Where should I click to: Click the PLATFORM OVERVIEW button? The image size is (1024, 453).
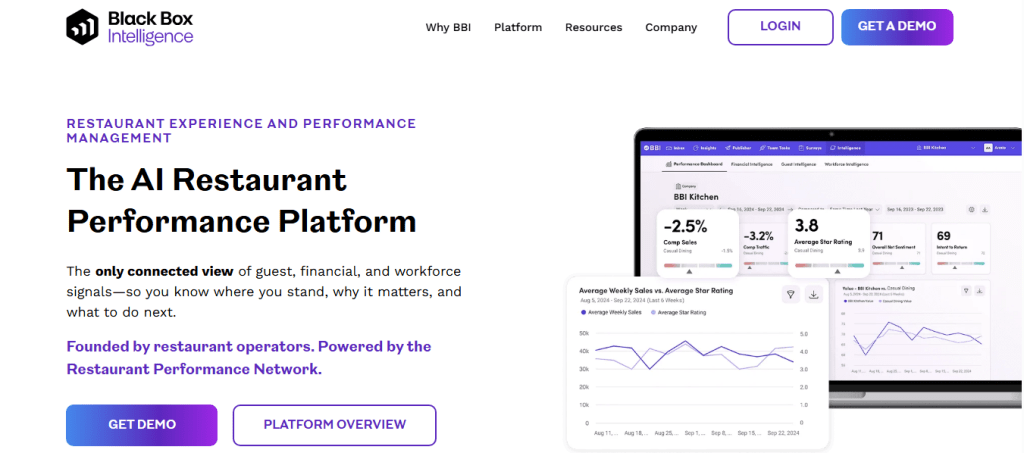click(334, 424)
